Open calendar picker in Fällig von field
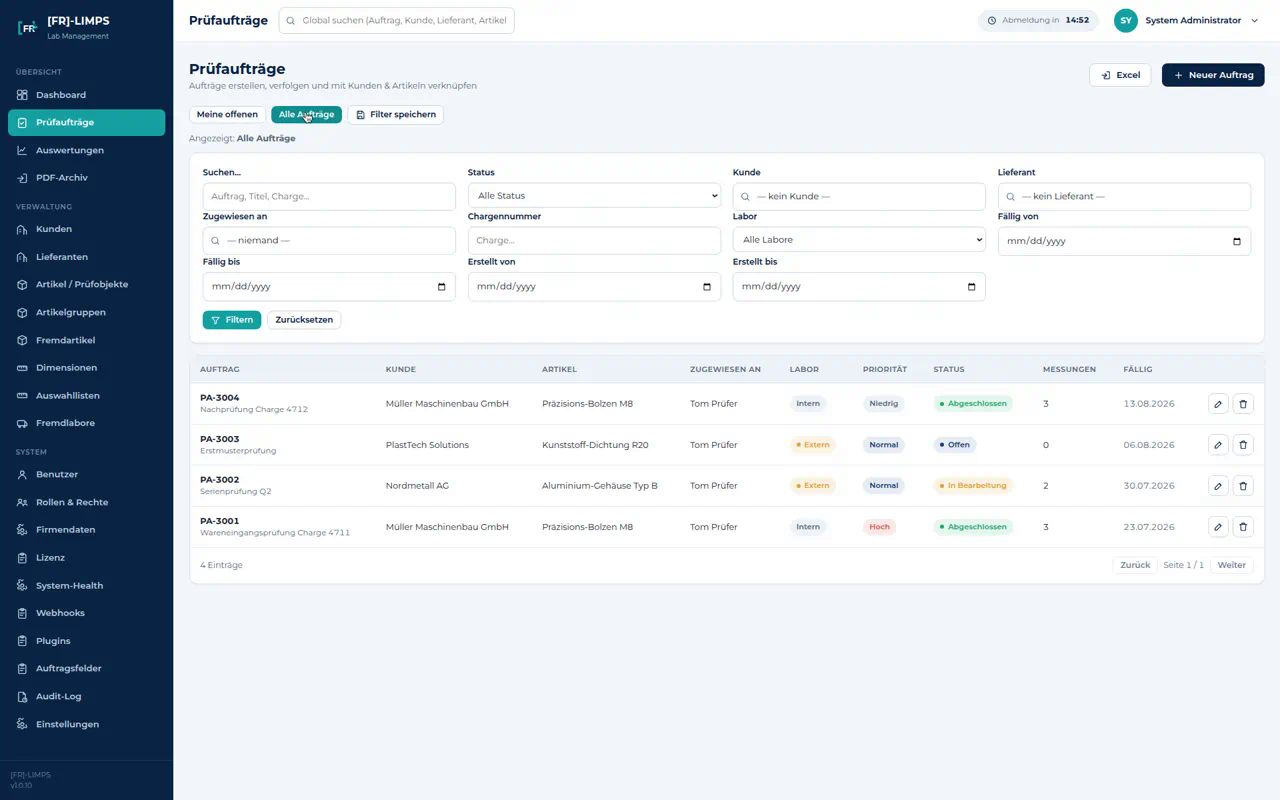 [x=1236, y=241]
